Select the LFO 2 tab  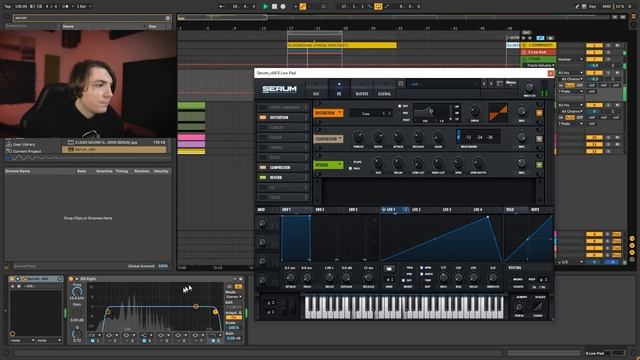[416, 210]
